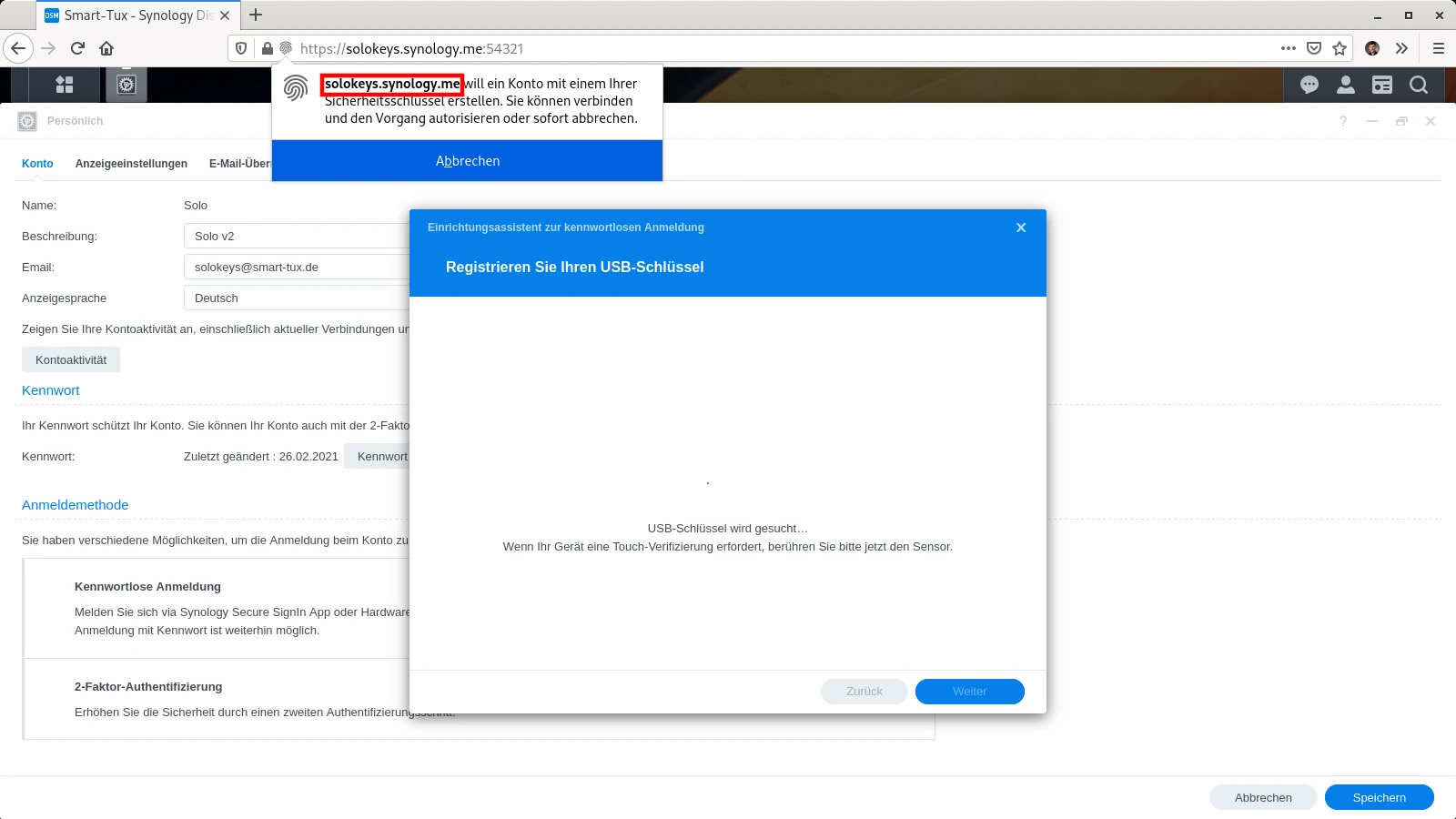Click Speichern at the bottom
The width and height of the screenshot is (1456, 819).
tap(1380, 797)
